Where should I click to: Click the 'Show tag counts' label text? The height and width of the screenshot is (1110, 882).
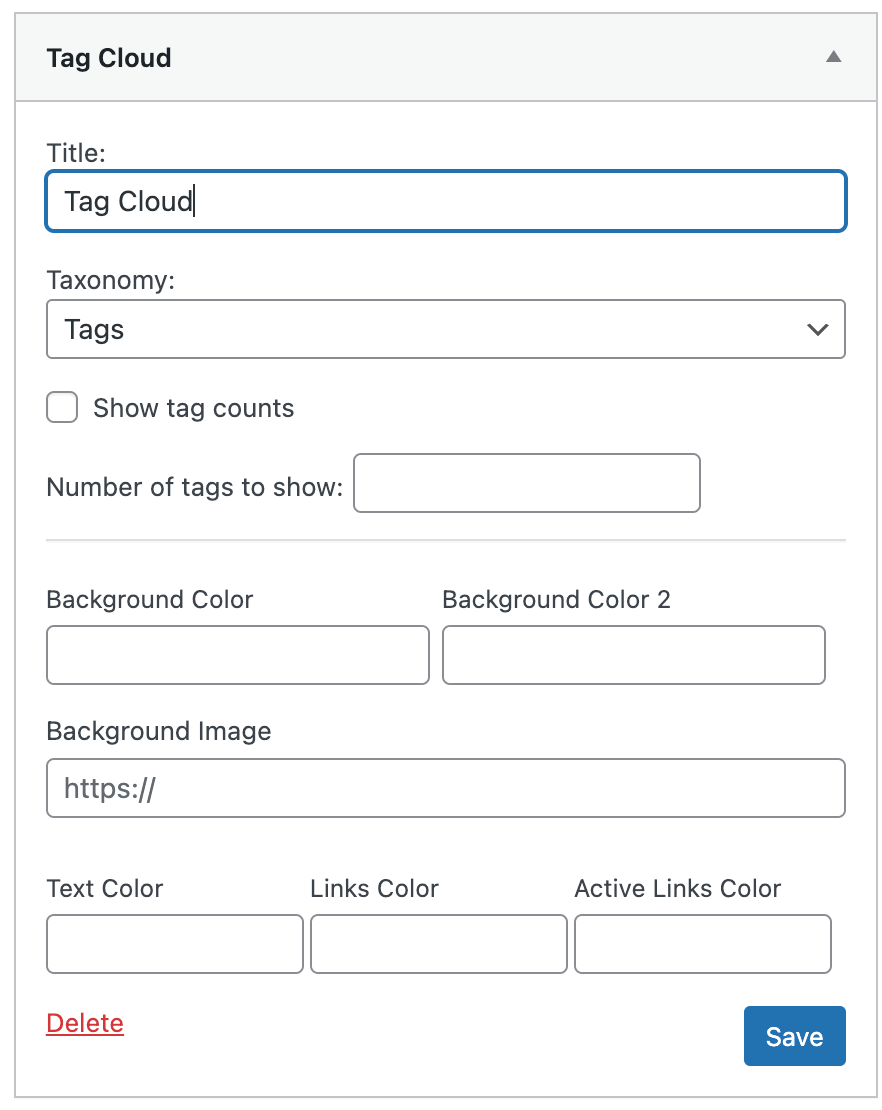[193, 408]
